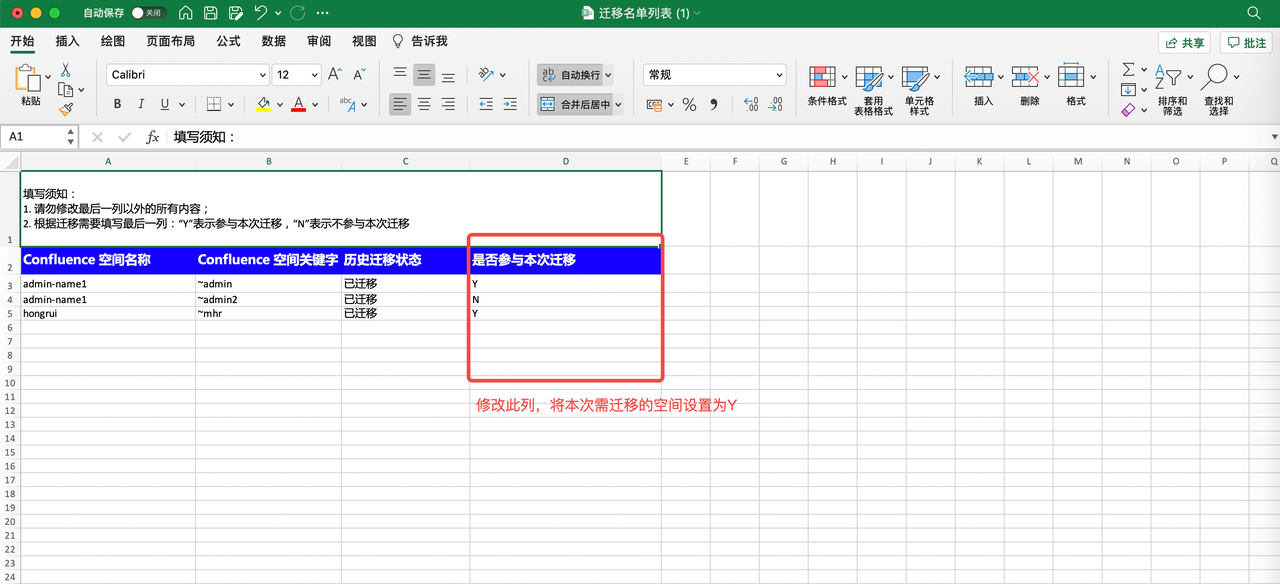Apply italic formatting
The width and height of the screenshot is (1280, 584).
point(141,104)
